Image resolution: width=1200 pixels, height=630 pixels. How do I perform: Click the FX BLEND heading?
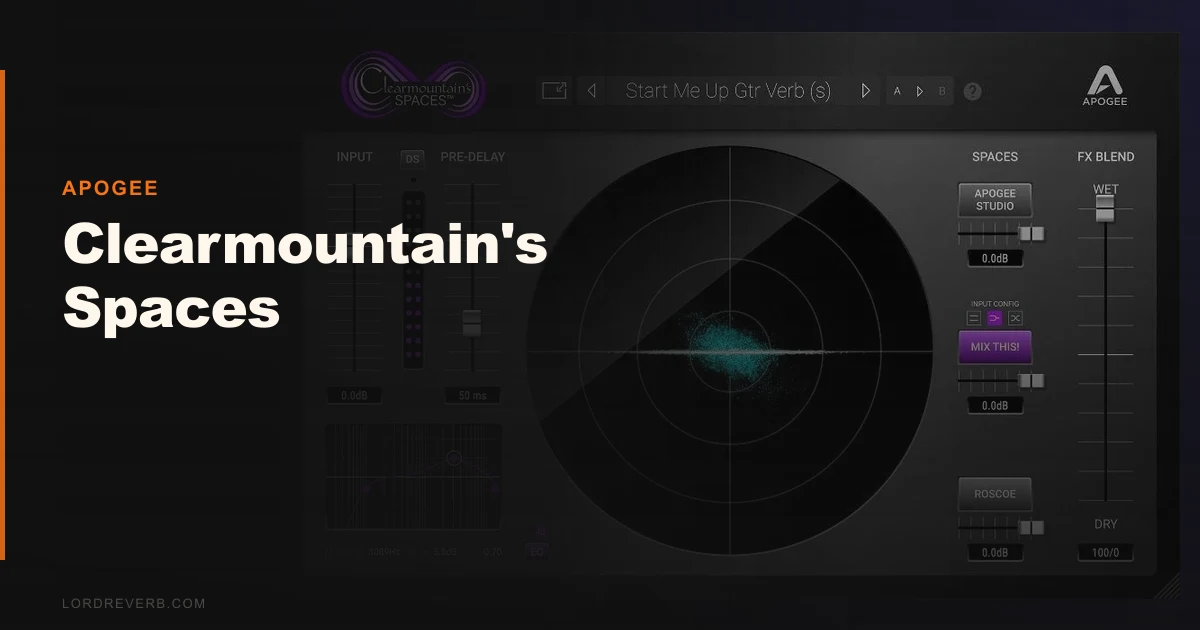(1106, 157)
